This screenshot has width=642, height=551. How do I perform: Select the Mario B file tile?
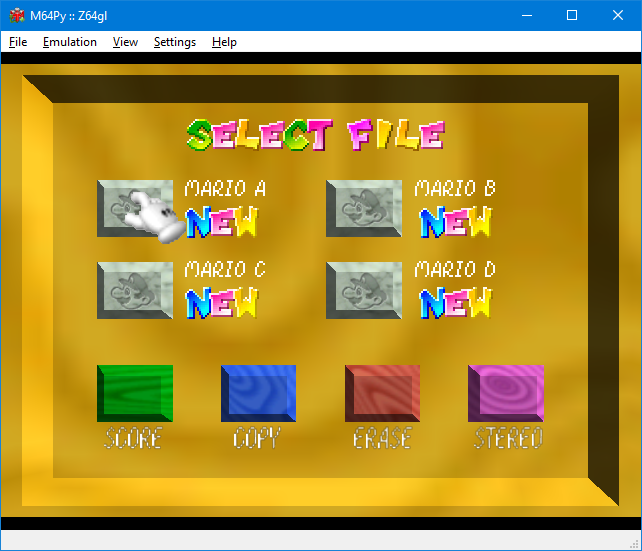364,208
